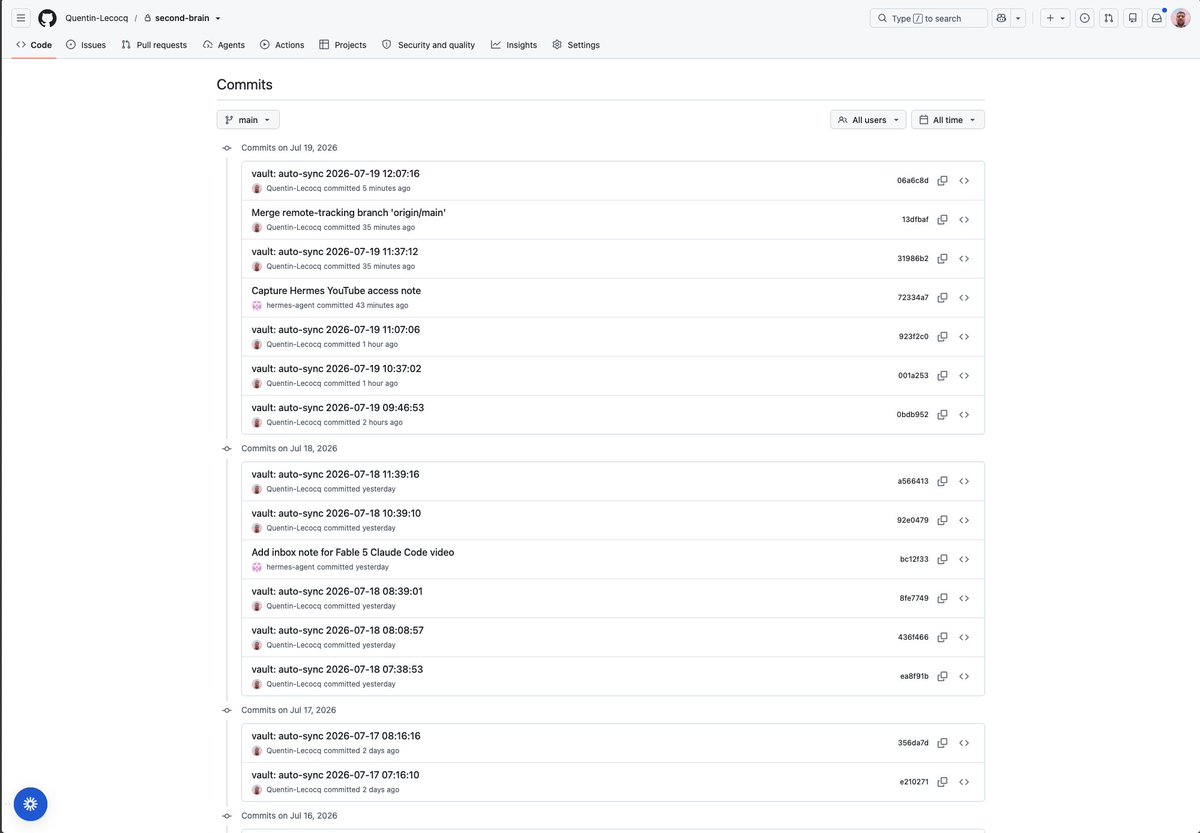The height and width of the screenshot is (833, 1200).
Task: Open Quentin-Lecocq author on 12:07:16 commit
Action: [294, 188]
